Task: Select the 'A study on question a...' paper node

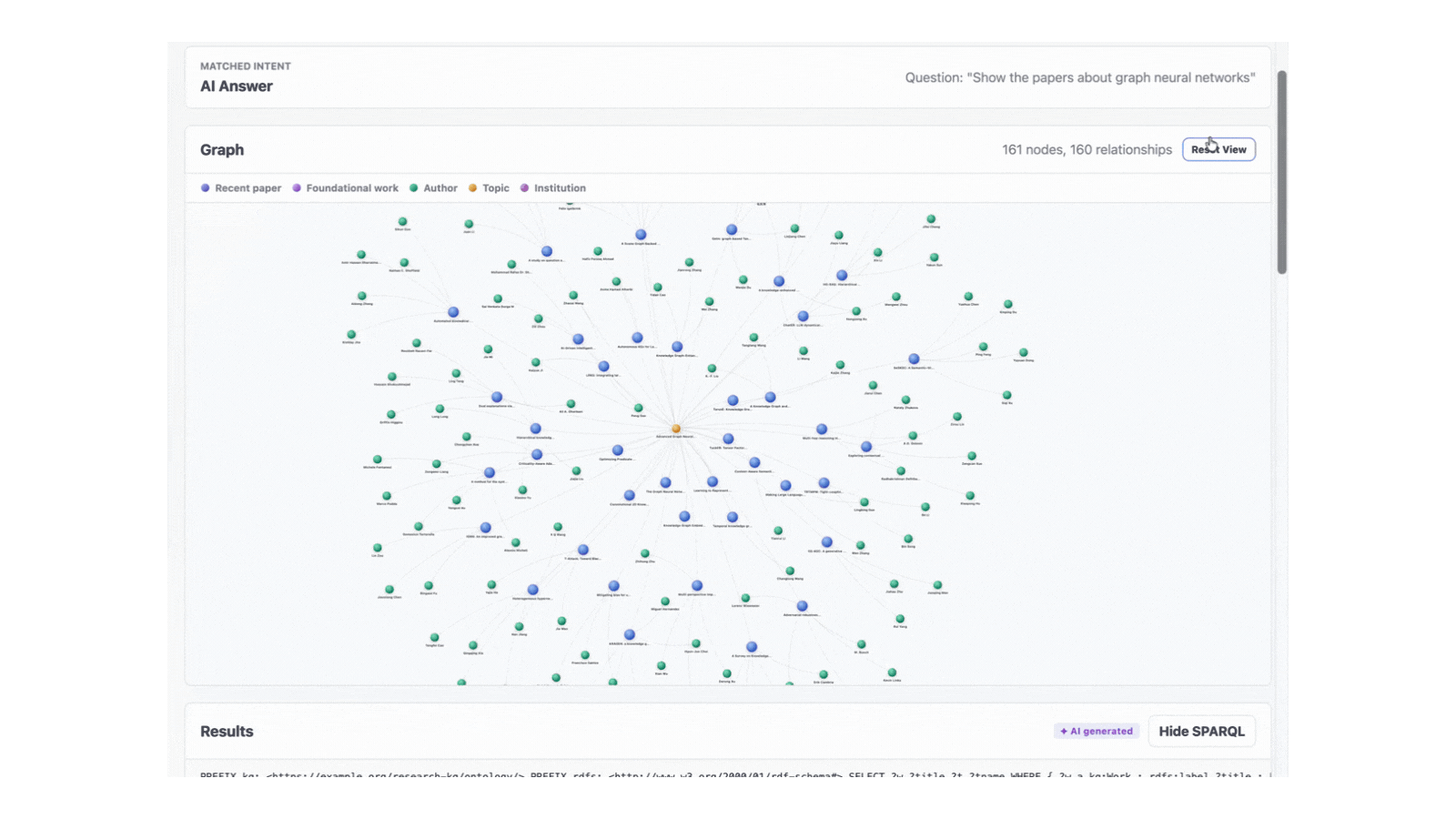Action: pyautogui.click(x=547, y=251)
